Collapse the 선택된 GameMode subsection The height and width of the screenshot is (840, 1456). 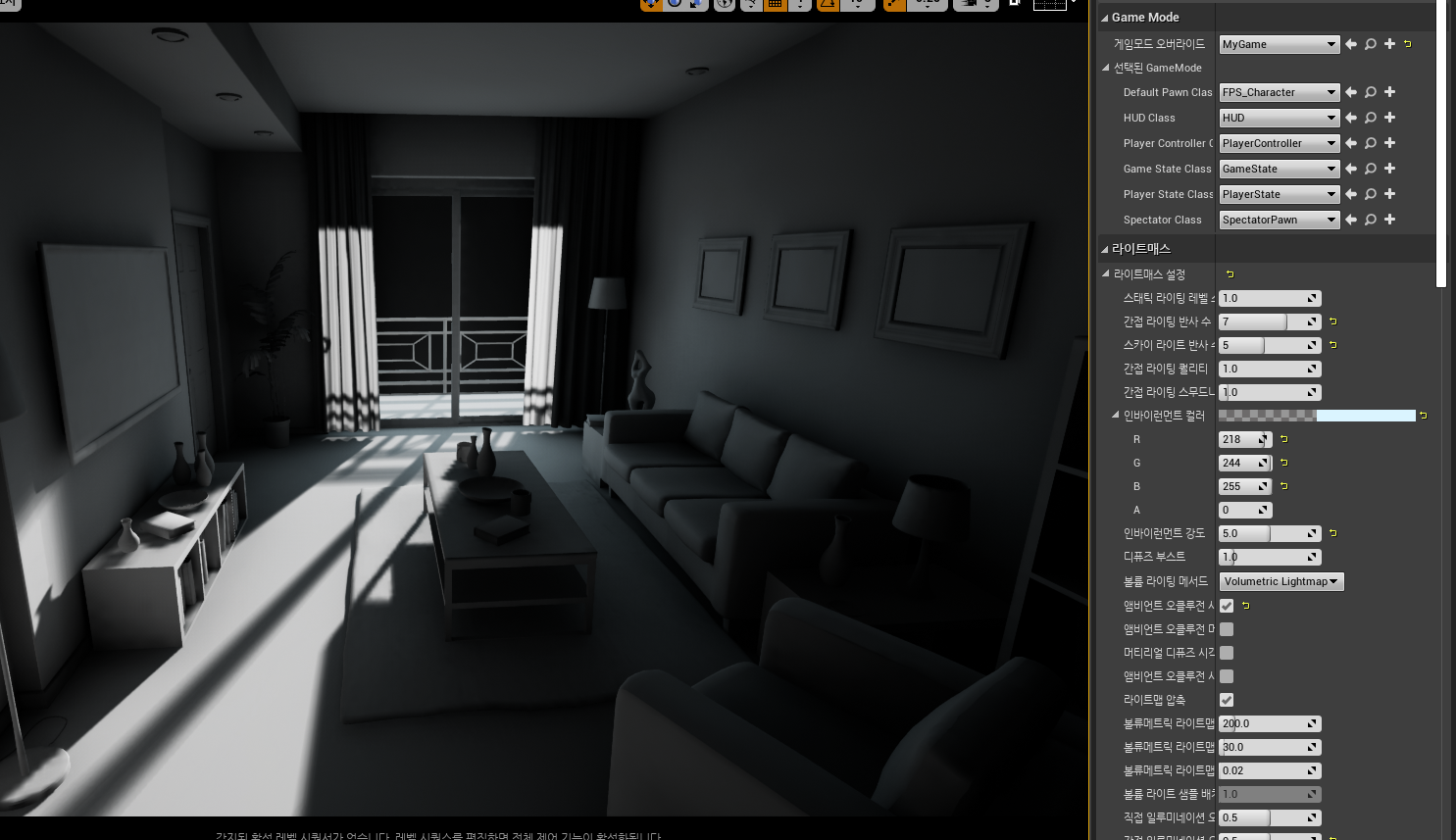click(x=1106, y=68)
